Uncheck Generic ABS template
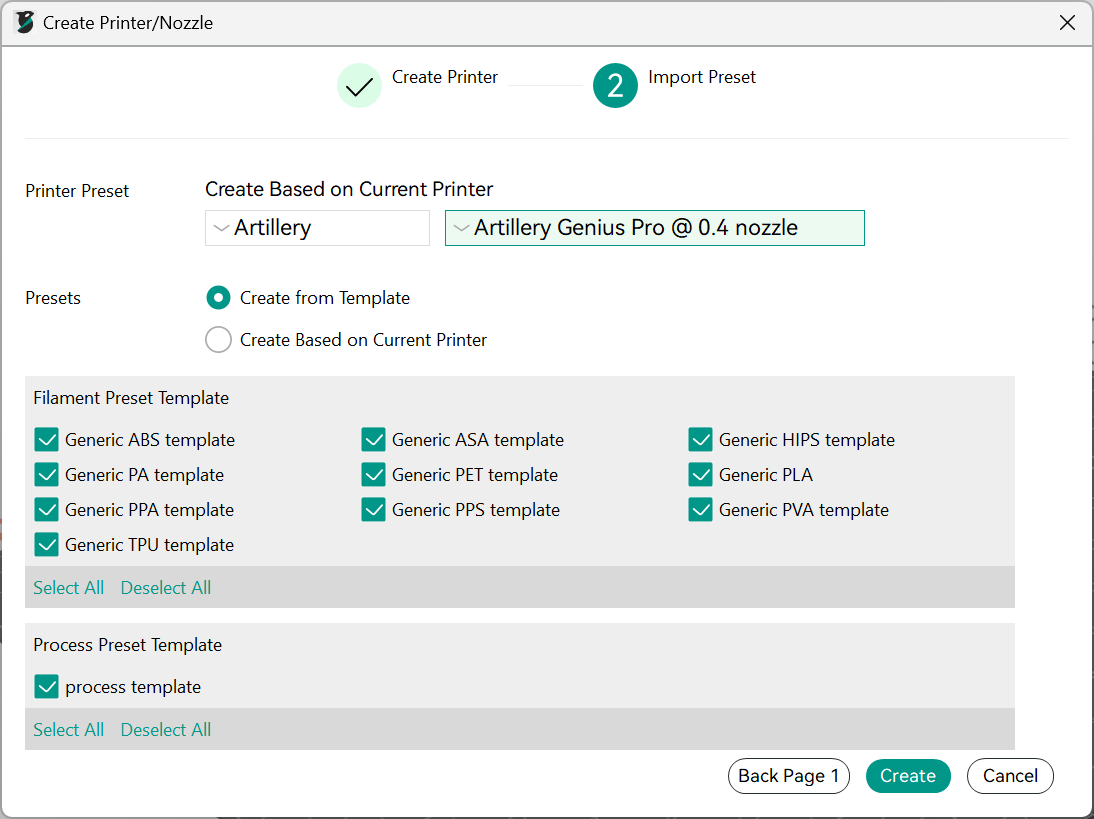The width and height of the screenshot is (1094, 819). click(47, 439)
